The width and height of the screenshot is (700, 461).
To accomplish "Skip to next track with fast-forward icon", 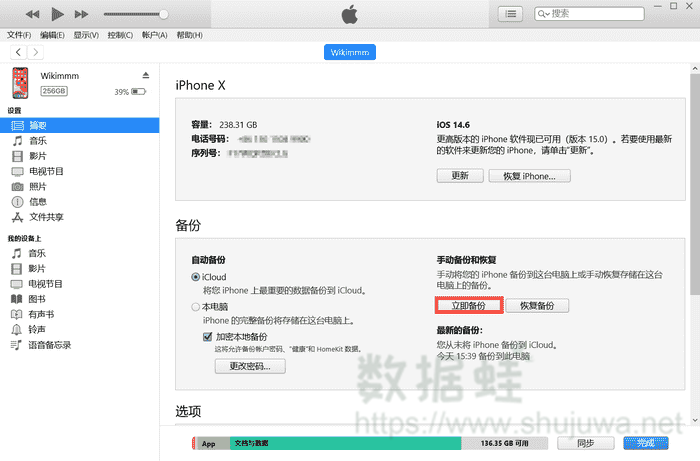I will point(82,14).
